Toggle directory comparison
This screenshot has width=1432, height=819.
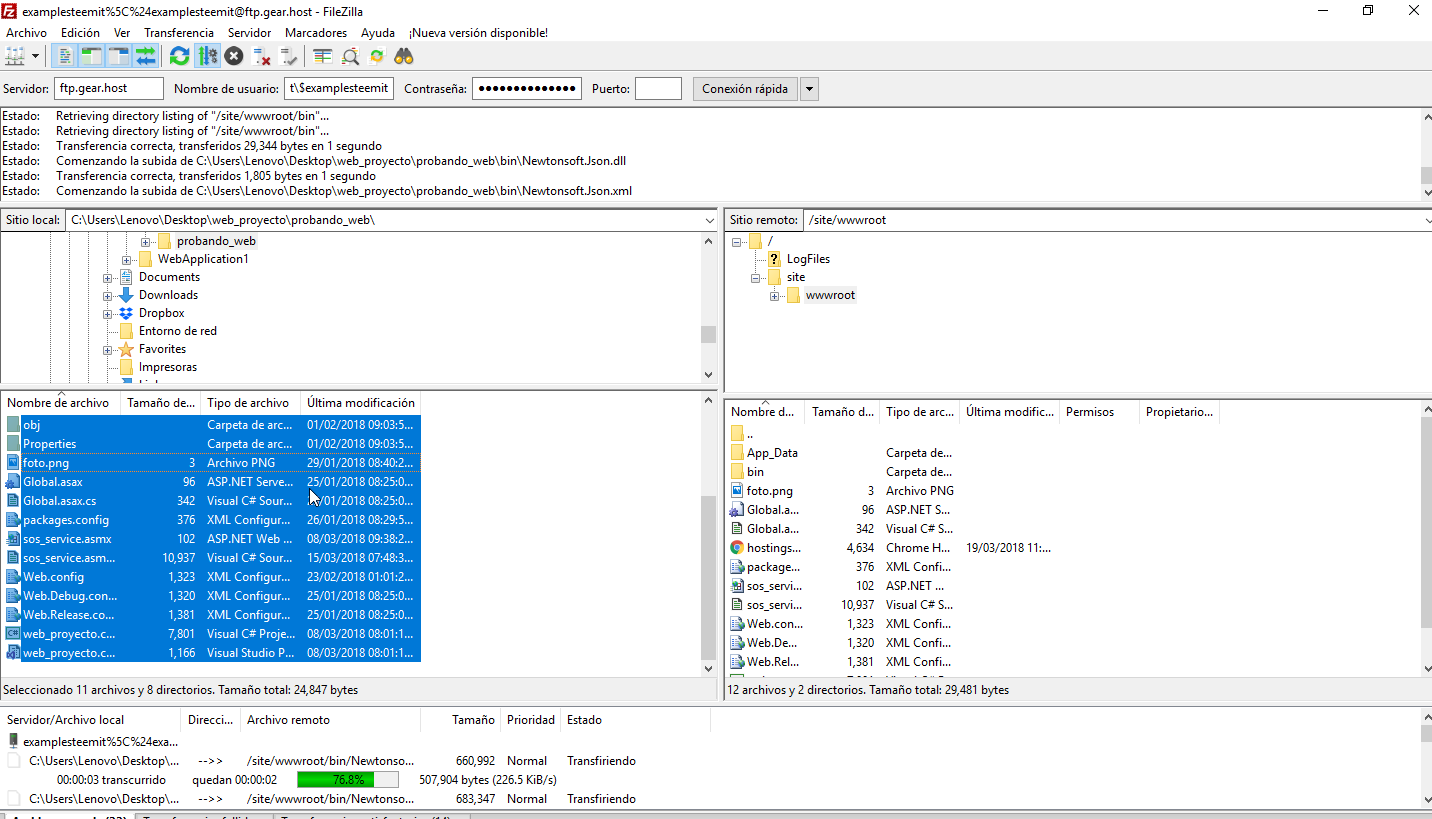[x=350, y=56]
